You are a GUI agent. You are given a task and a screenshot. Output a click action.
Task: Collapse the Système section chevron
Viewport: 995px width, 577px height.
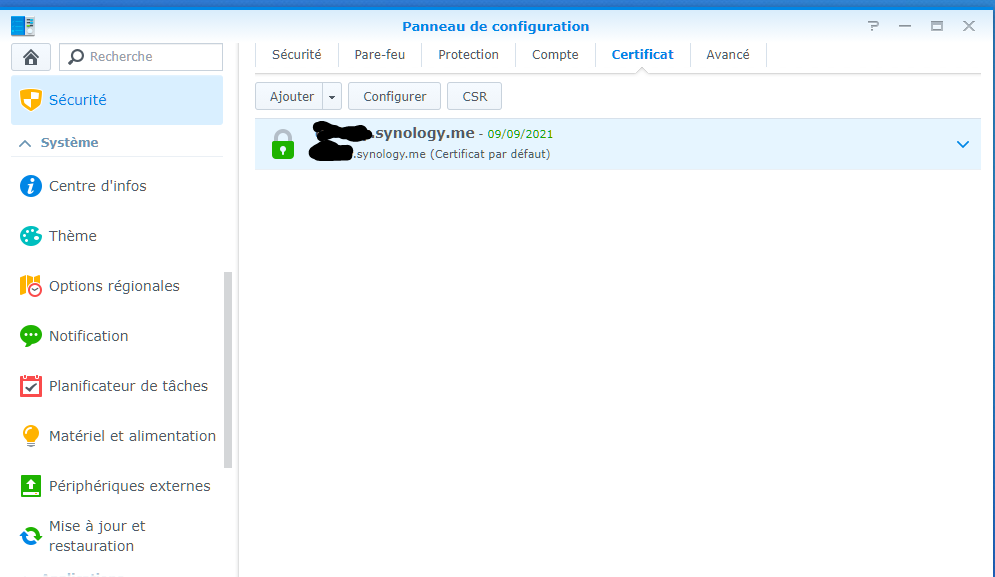[x=25, y=143]
